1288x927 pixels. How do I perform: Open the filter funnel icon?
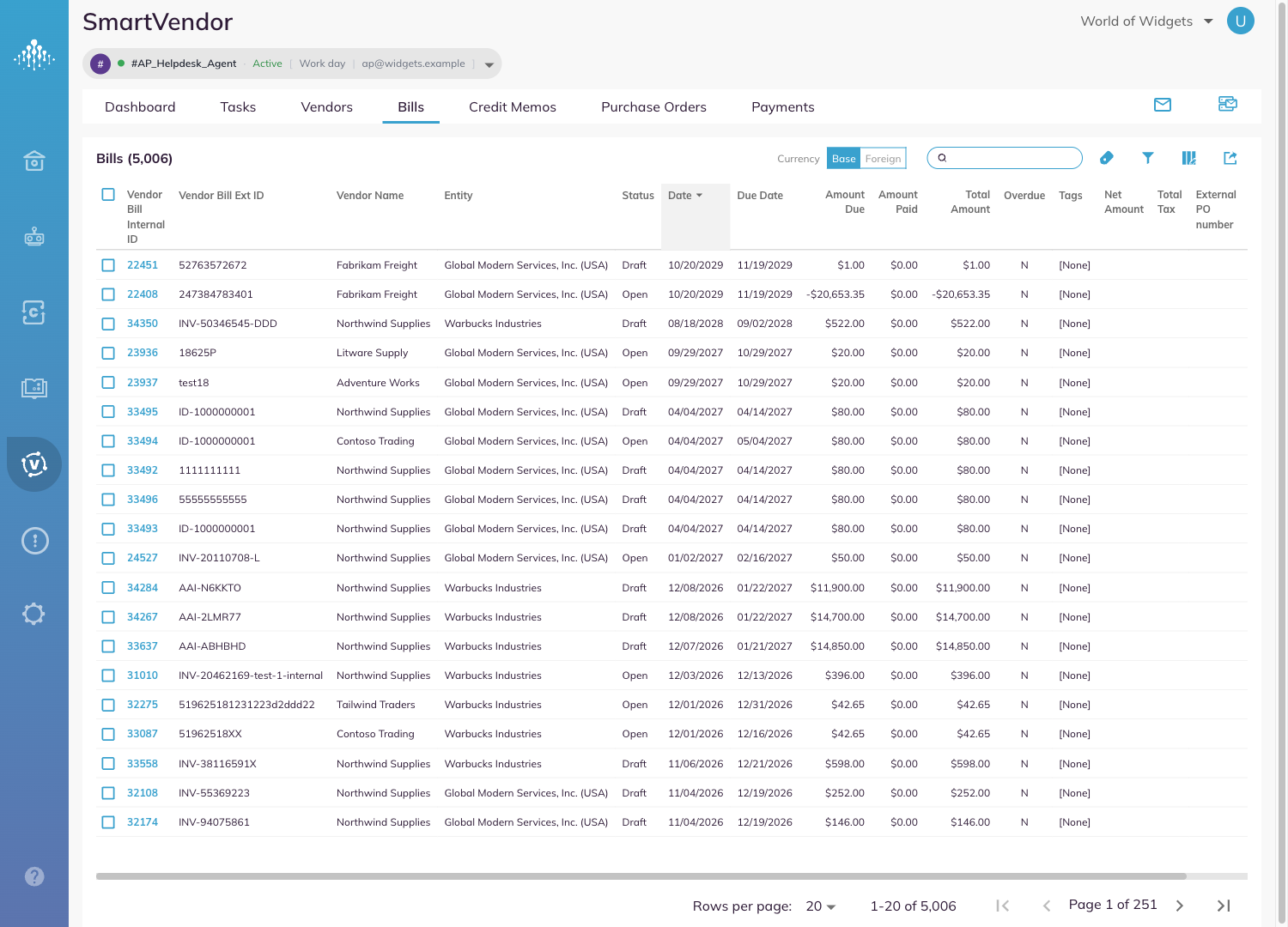click(1148, 158)
